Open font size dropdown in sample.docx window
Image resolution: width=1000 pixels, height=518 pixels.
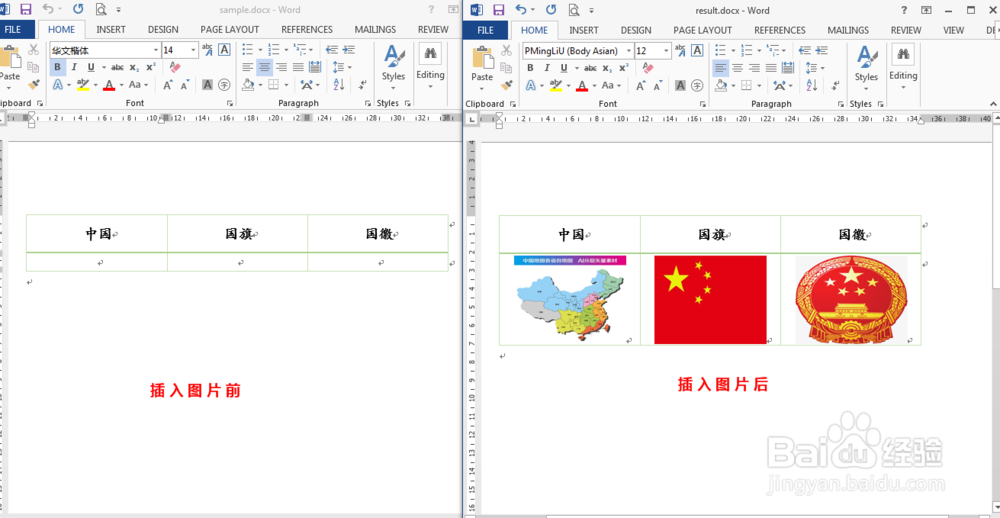point(194,50)
